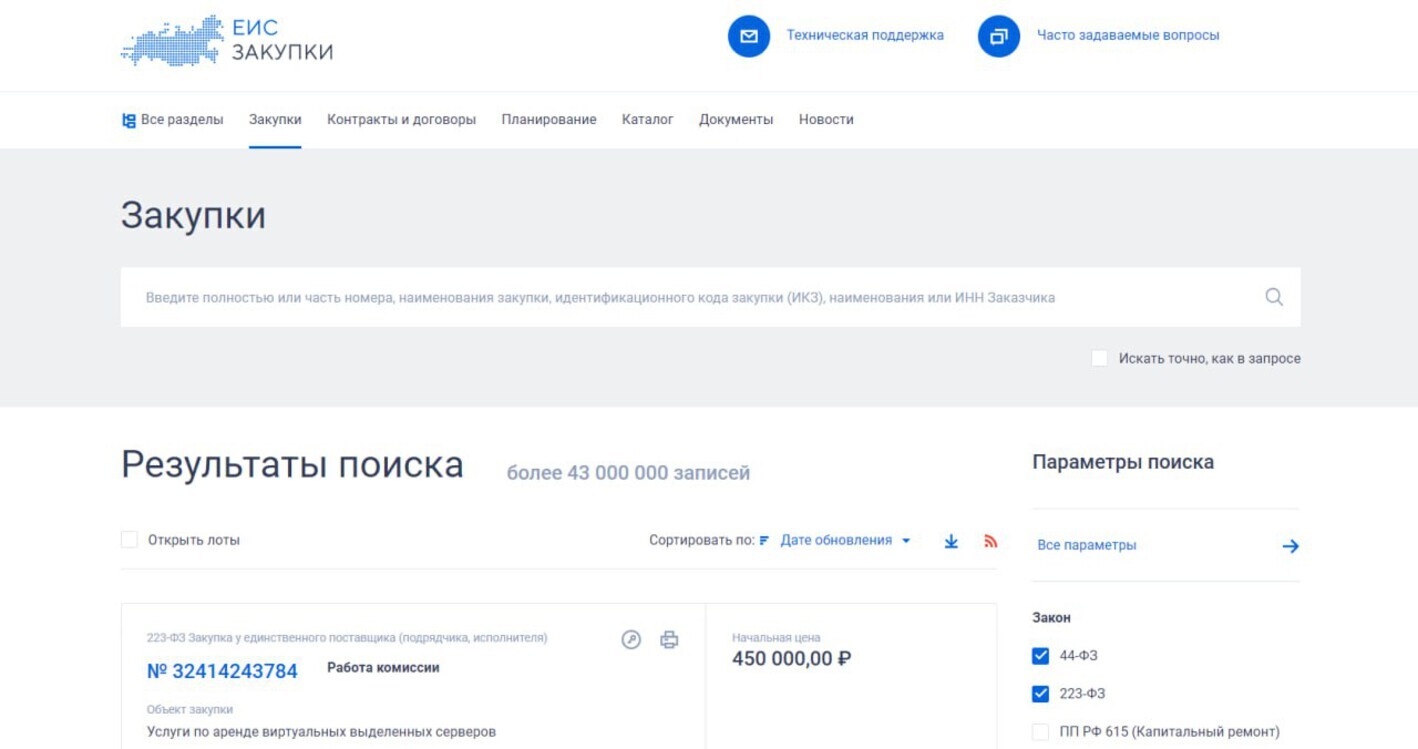Image resolution: width=1418 pixels, height=749 pixels.
Task: Download search results with arrow icon
Action: (x=951, y=541)
